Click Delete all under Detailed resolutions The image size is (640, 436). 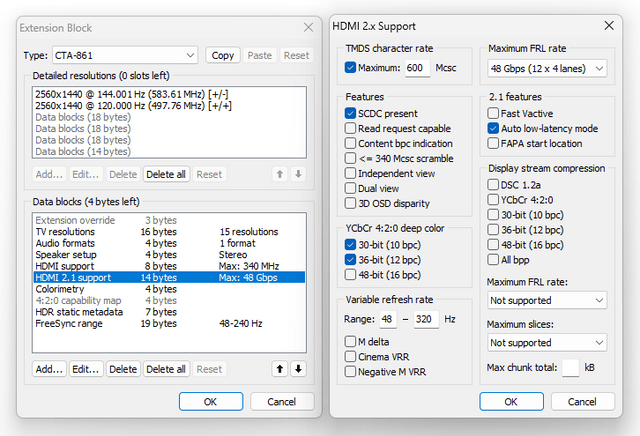(166, 174)
